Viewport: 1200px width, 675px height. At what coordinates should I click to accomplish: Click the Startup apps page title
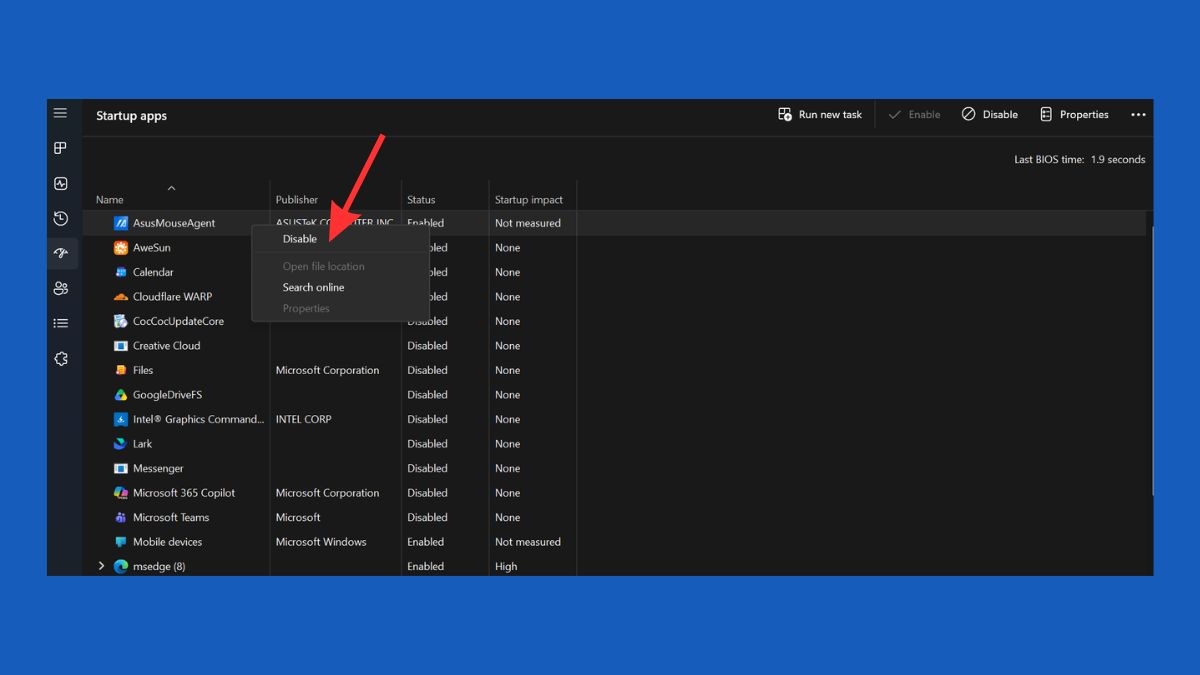pyautogui.click(x=131, y=115)
